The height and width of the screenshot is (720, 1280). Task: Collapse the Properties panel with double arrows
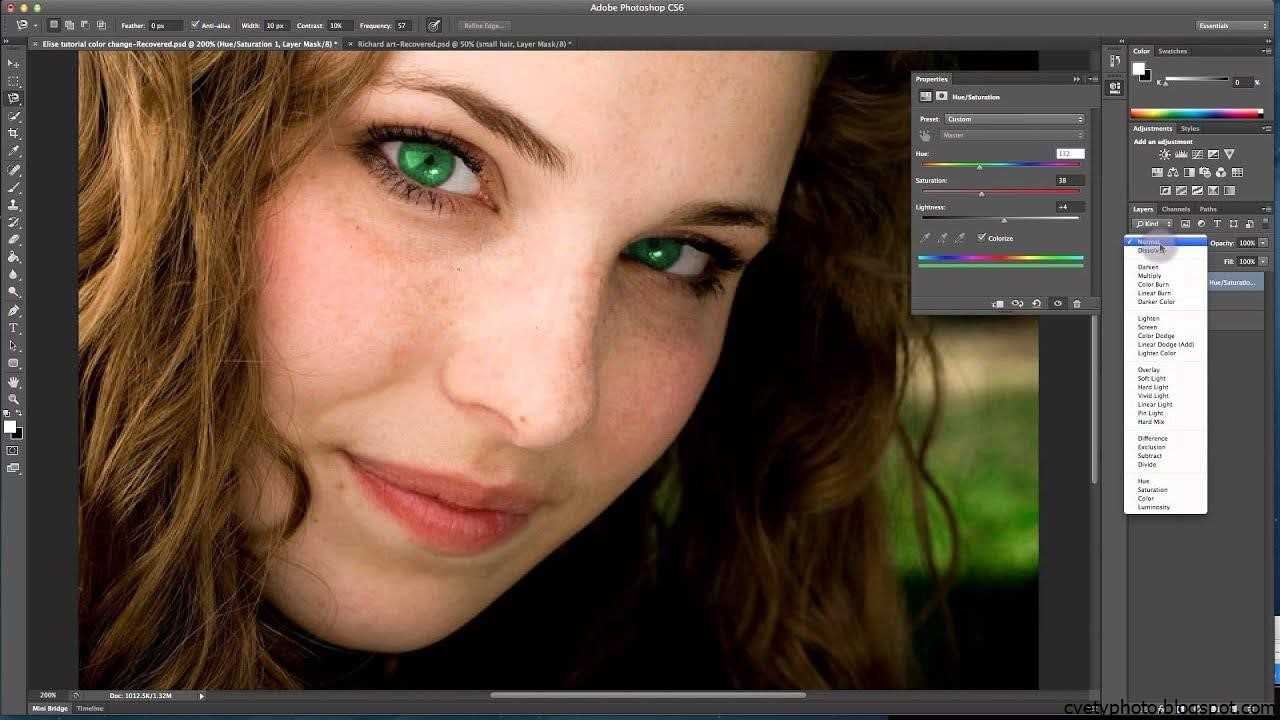tap(1077, 79)
